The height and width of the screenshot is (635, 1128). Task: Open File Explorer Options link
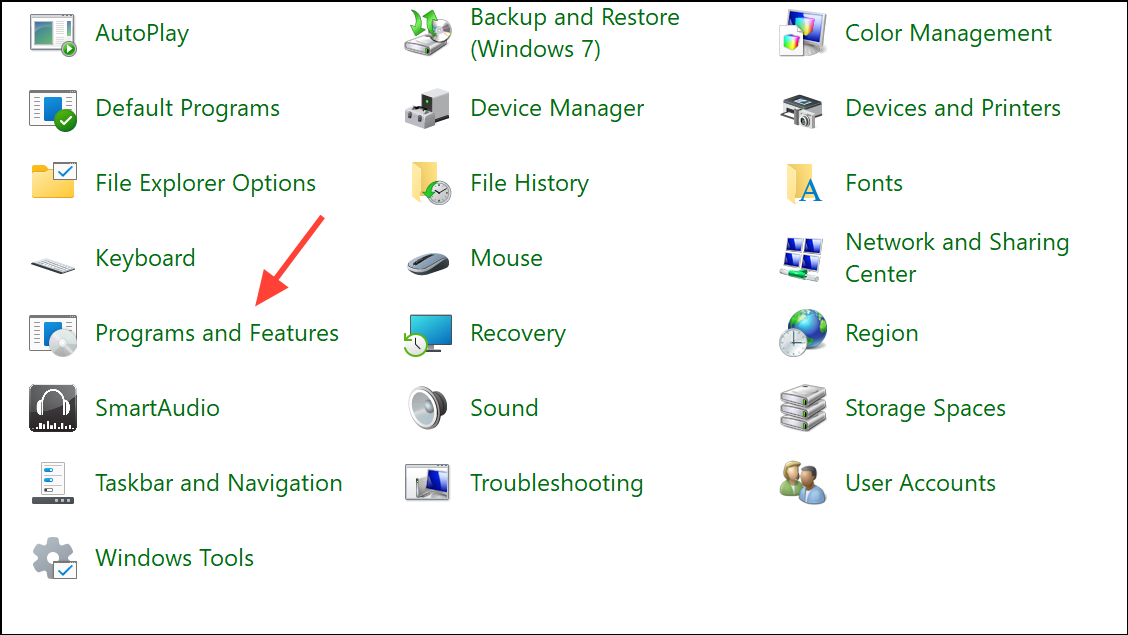click(x=206, y=183)
